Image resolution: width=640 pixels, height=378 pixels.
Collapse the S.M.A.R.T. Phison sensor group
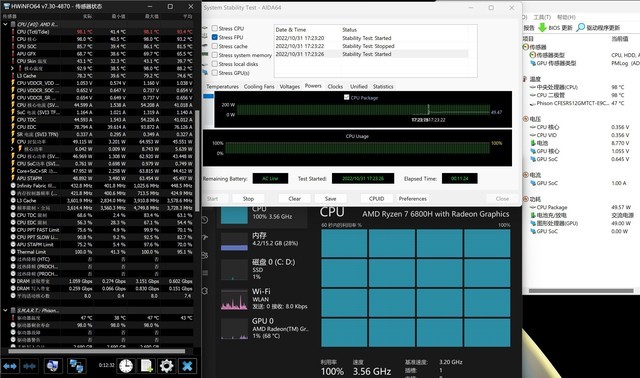pyautogui.click(x=5, y=310)
